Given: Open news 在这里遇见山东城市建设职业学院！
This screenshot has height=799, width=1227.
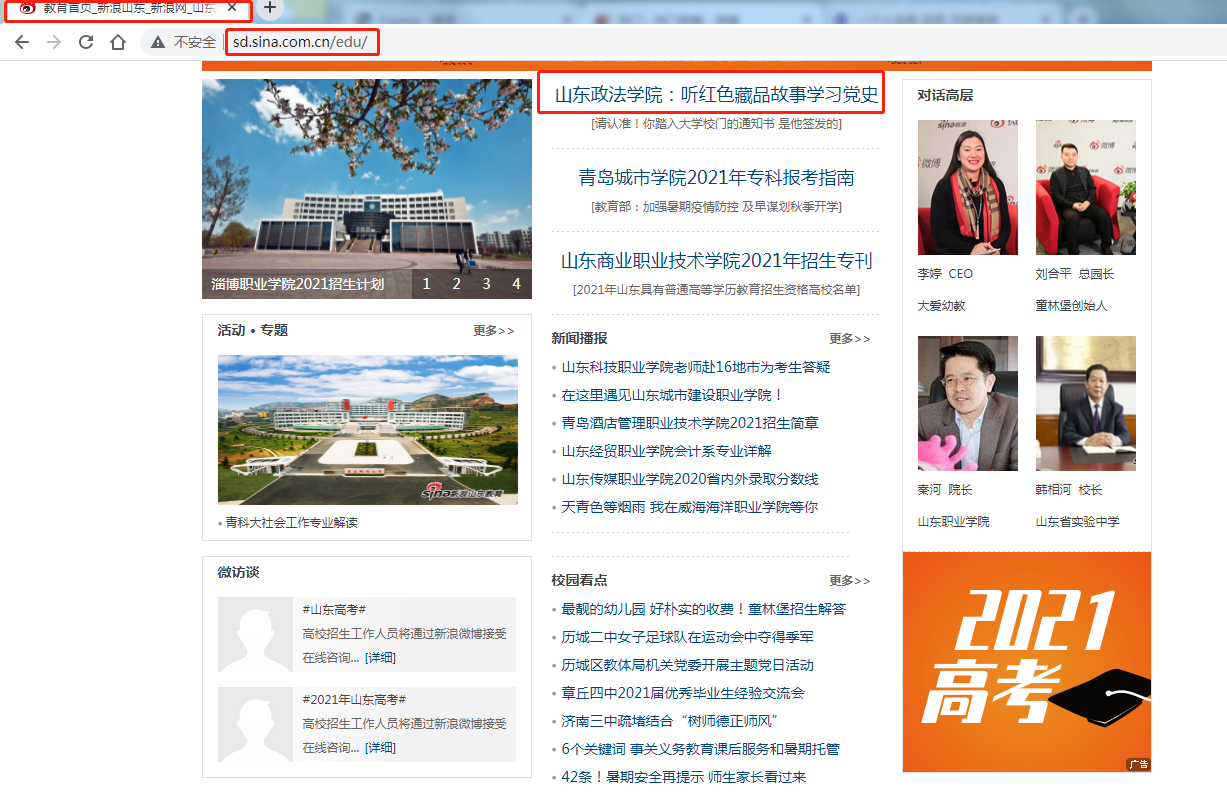Looking at the screenshot, I should click(672, 395).
